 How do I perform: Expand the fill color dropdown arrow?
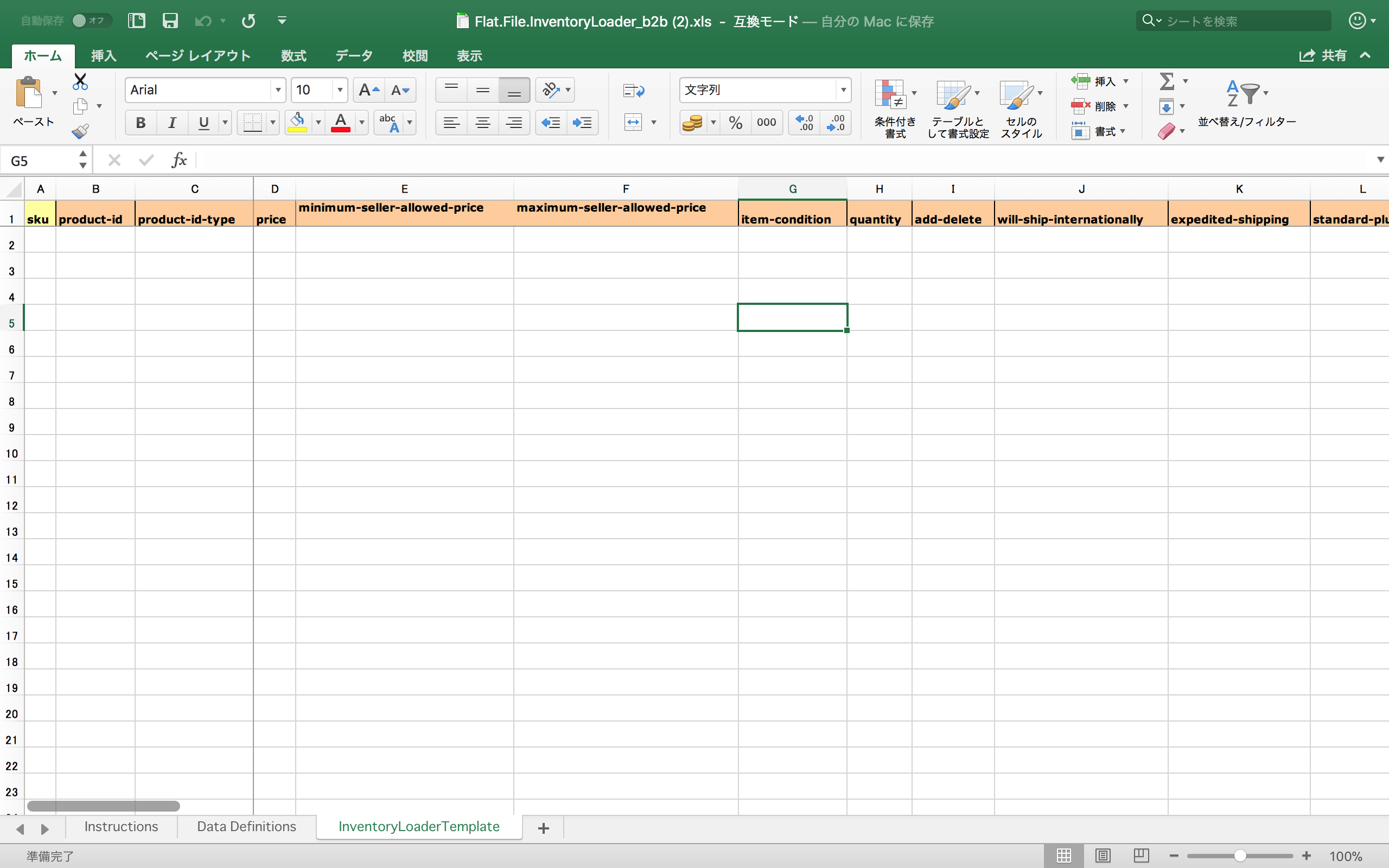click(318, 122)
